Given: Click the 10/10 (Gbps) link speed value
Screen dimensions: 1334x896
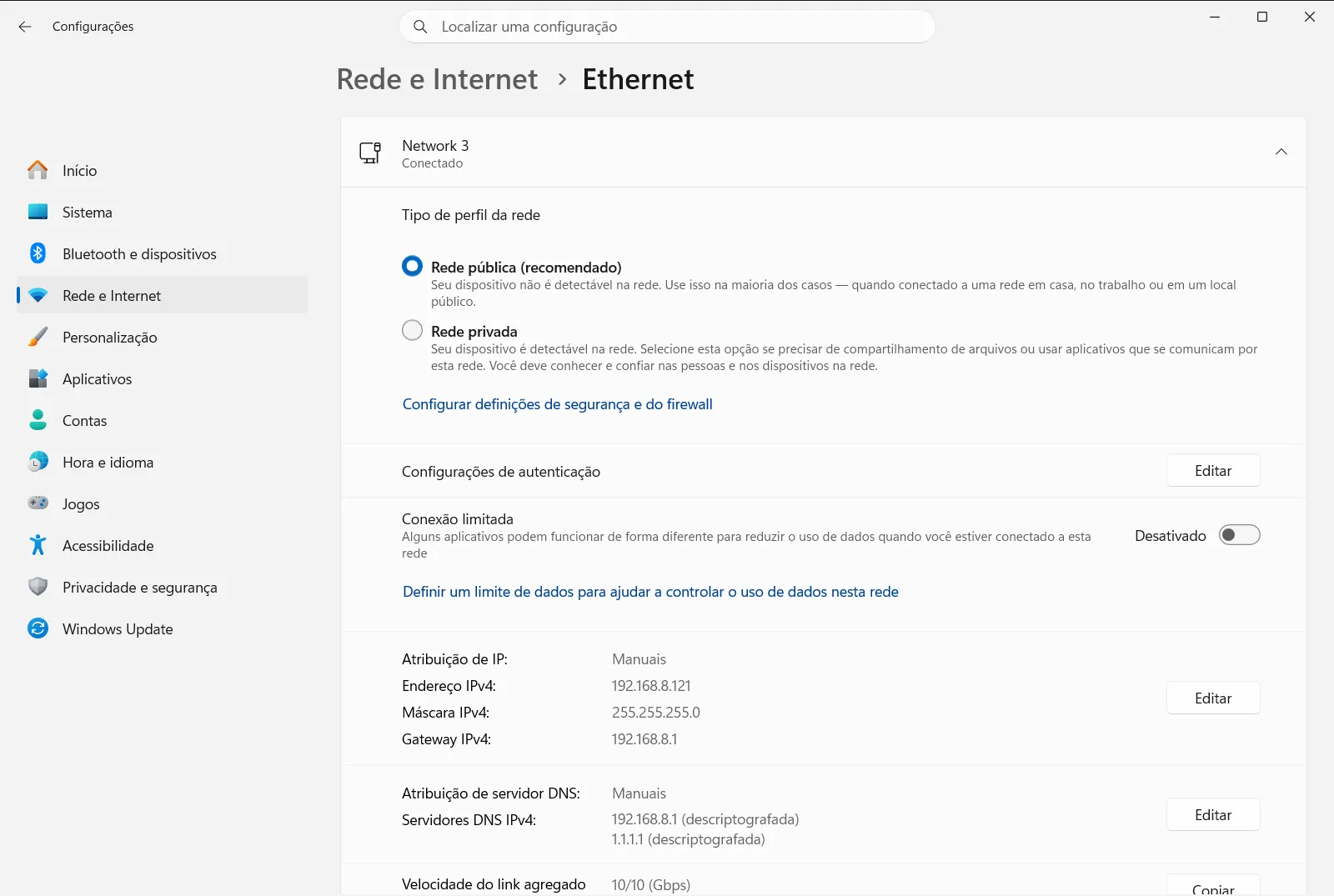Looking at the screenshot, I should 651,884.
